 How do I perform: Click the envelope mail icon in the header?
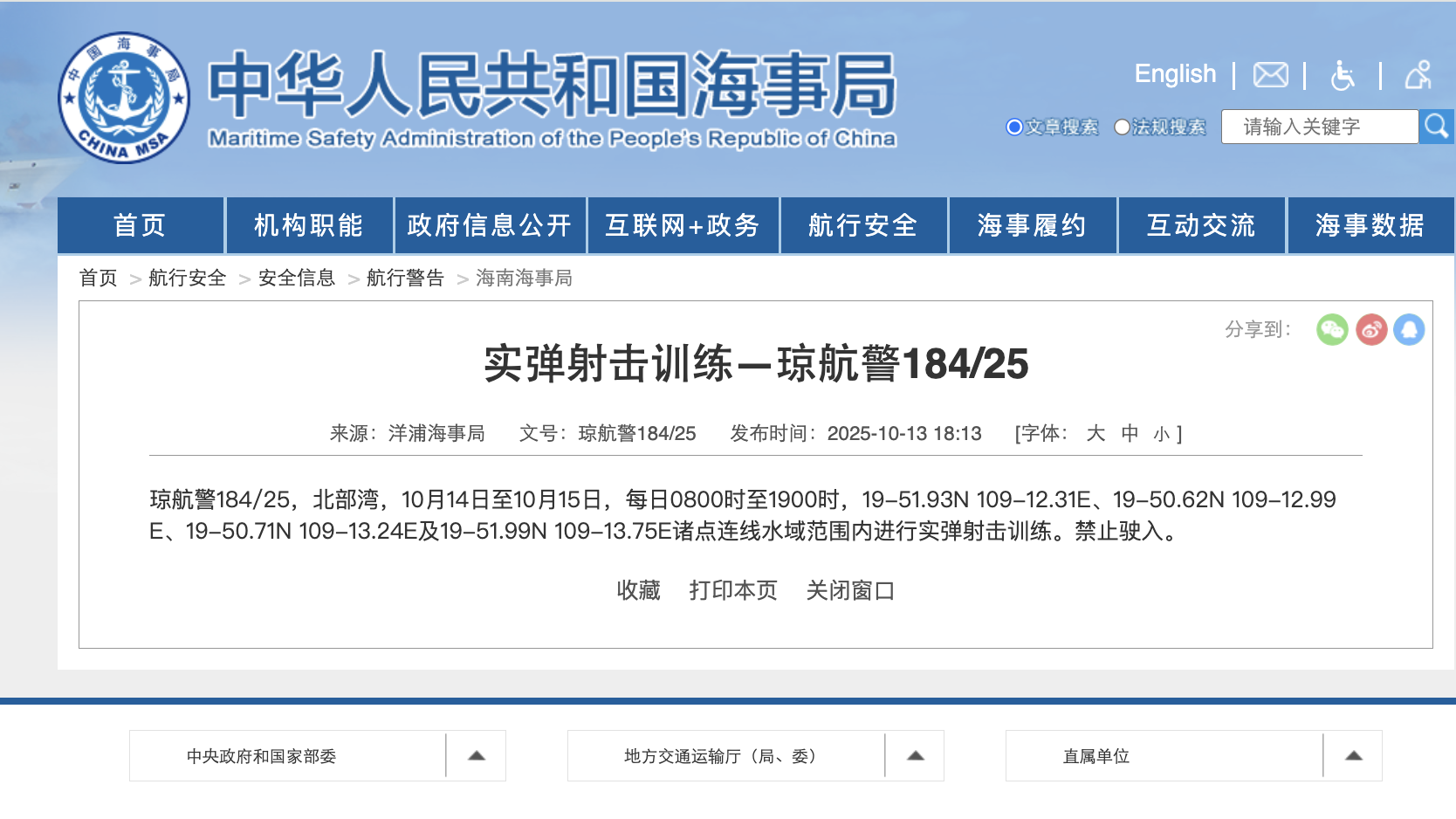pos(1270,75)
